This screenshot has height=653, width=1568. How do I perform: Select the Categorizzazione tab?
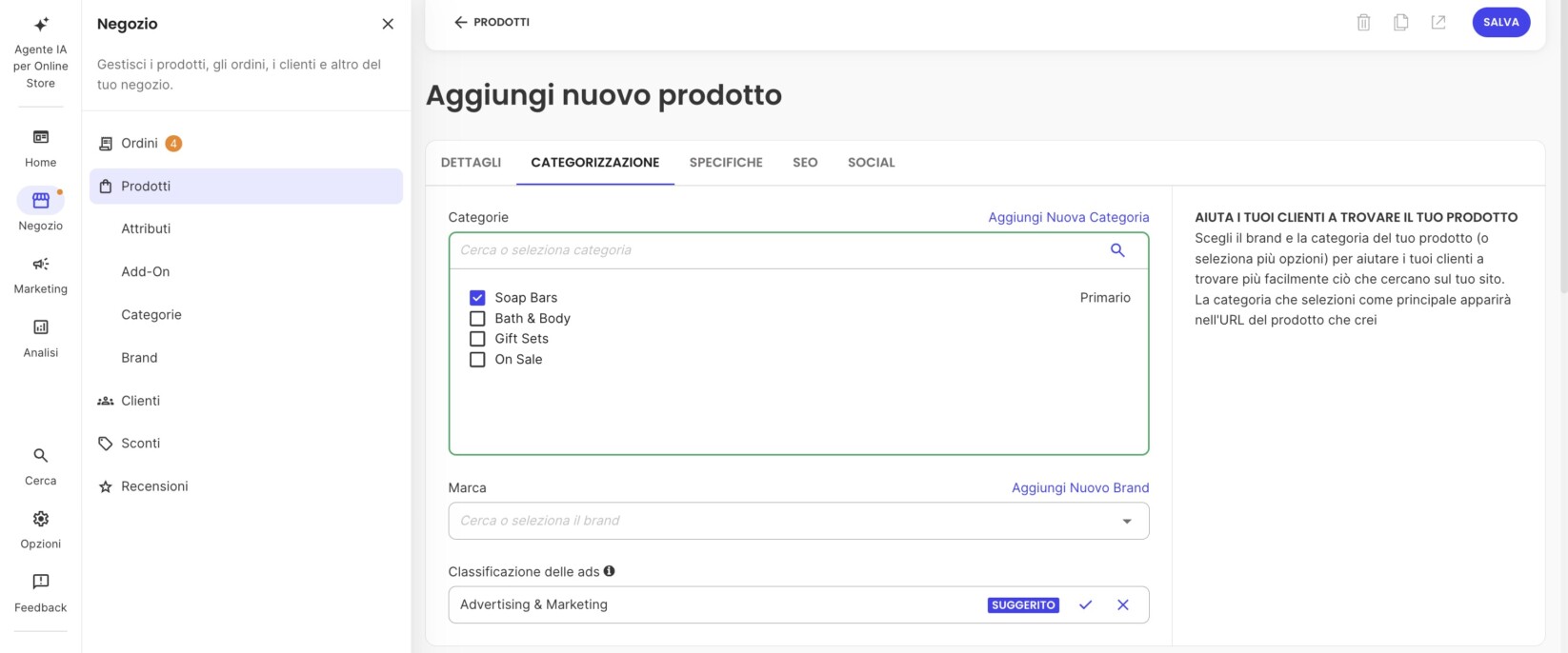pos(595,163)
